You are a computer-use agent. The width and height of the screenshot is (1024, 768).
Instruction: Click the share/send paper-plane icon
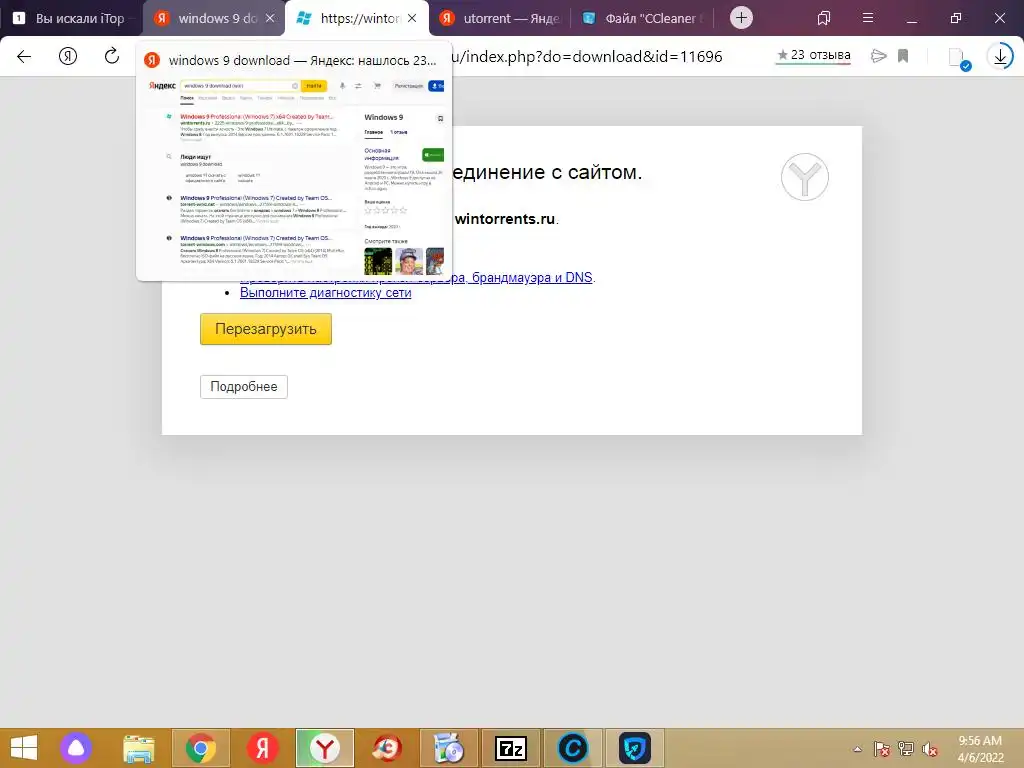pos(879,56)
